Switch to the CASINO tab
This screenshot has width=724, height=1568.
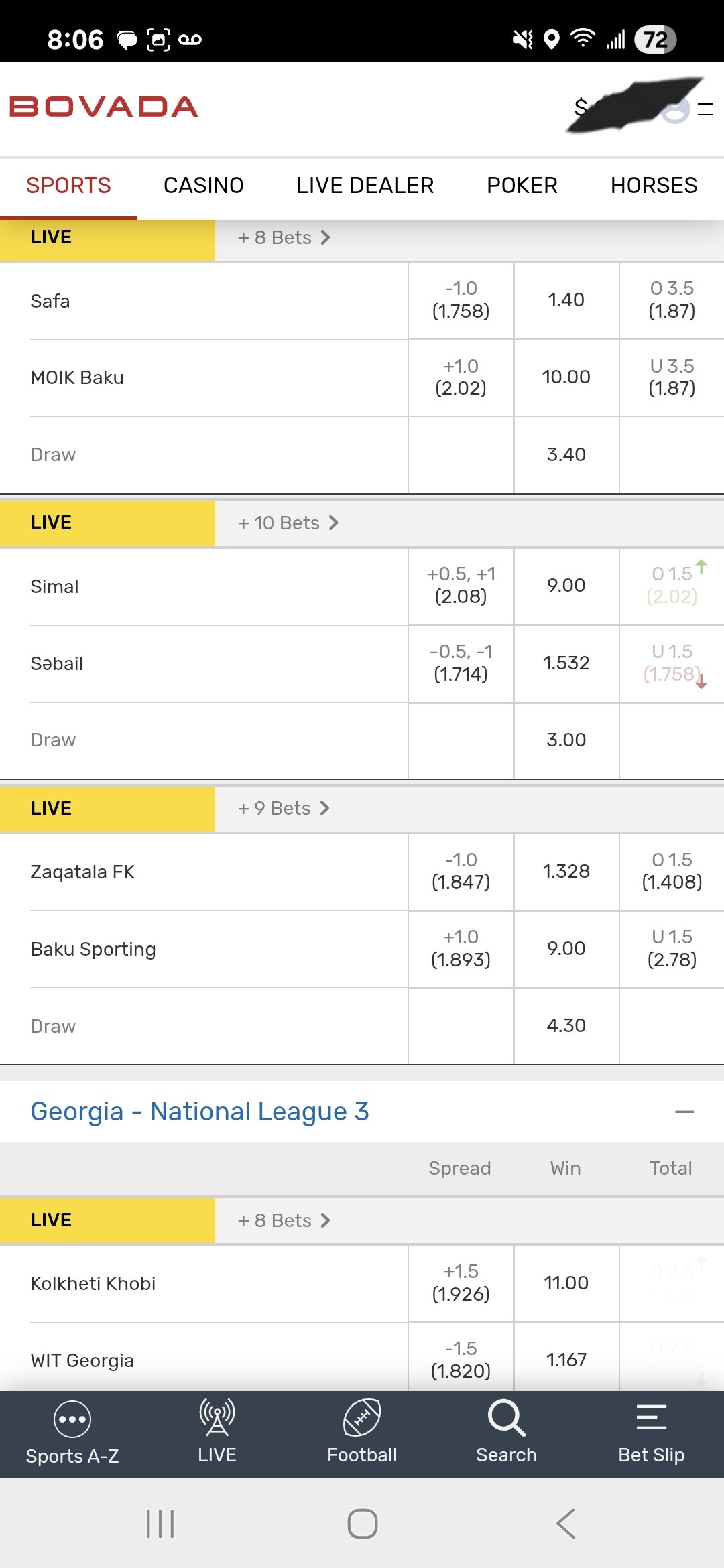(x=203, y=186)
